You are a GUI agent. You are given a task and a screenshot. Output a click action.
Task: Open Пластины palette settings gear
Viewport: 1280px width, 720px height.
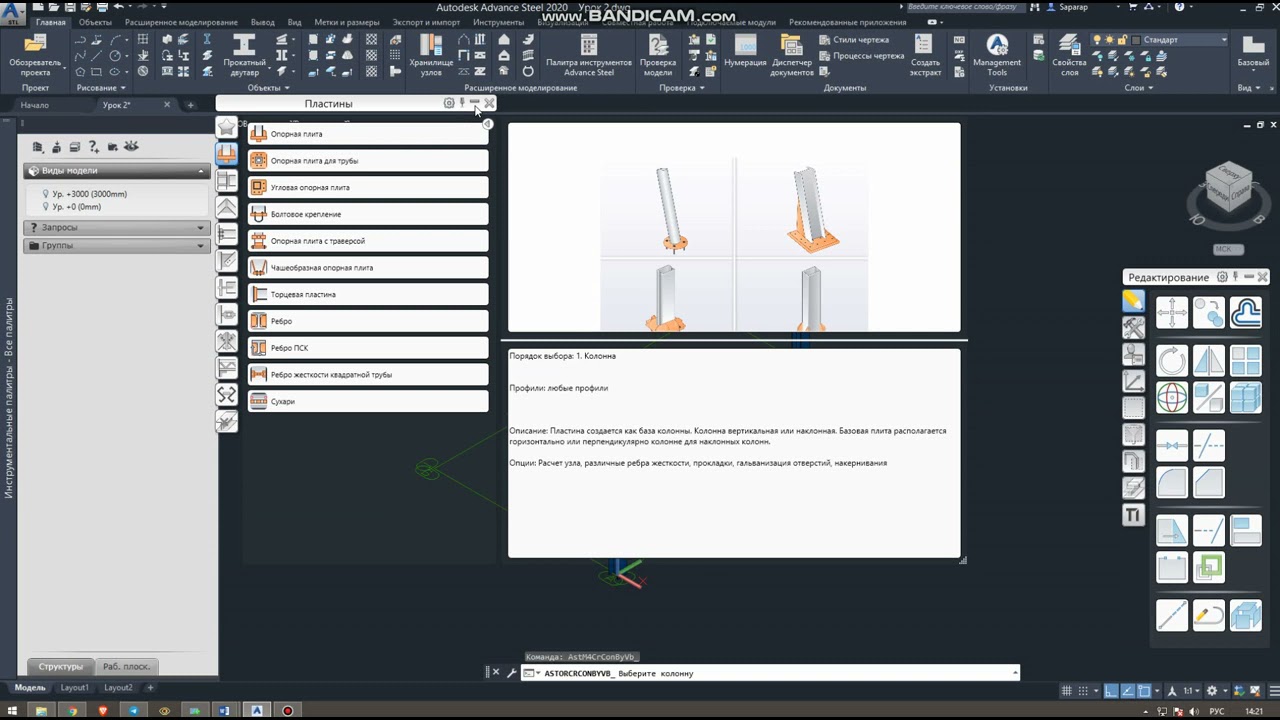pyautogui.click(x=449, y=103)
